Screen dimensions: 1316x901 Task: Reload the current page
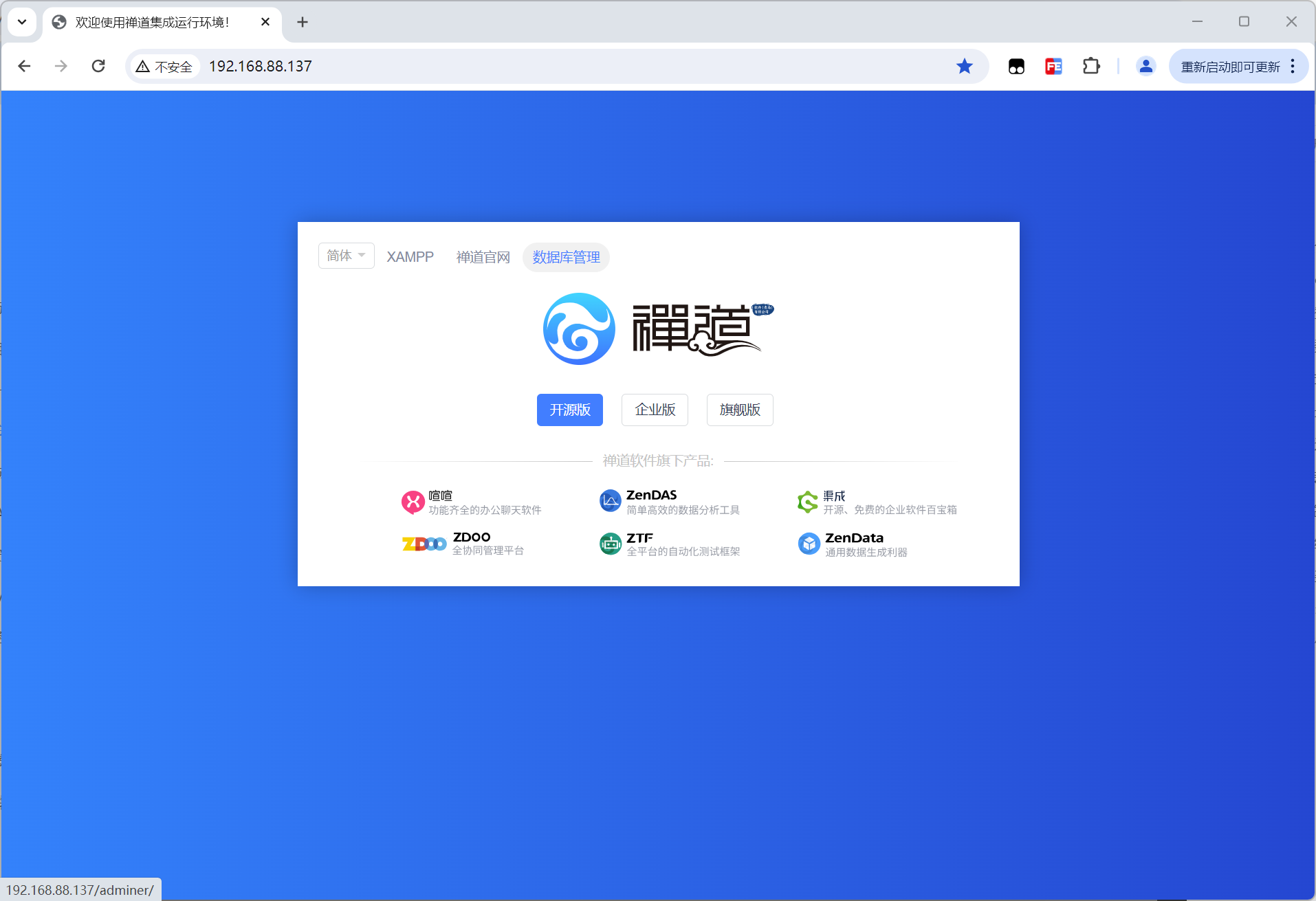[x=98, y=66]
